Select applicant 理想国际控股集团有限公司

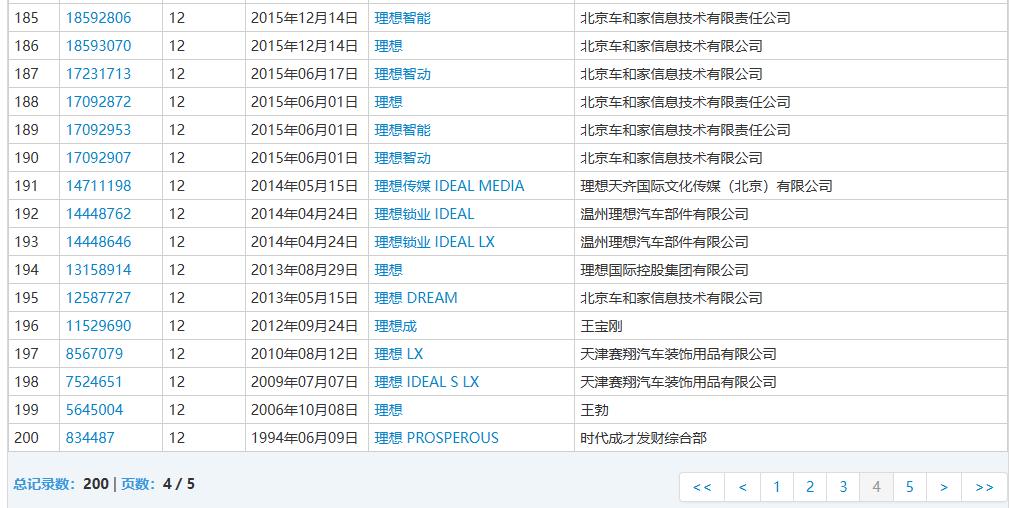click(x=664, y=270)
